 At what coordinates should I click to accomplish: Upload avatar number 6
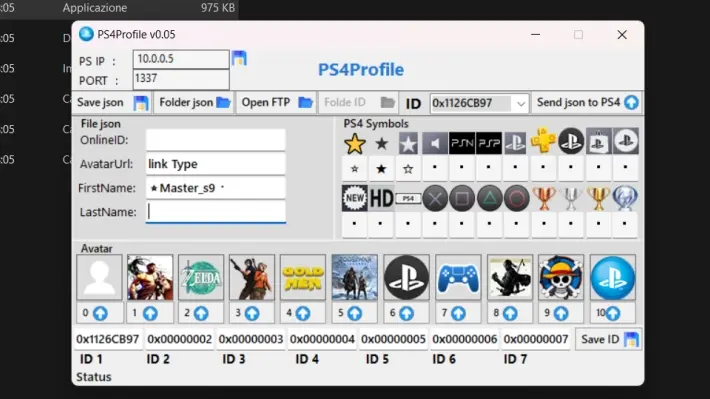coord(407,313)
